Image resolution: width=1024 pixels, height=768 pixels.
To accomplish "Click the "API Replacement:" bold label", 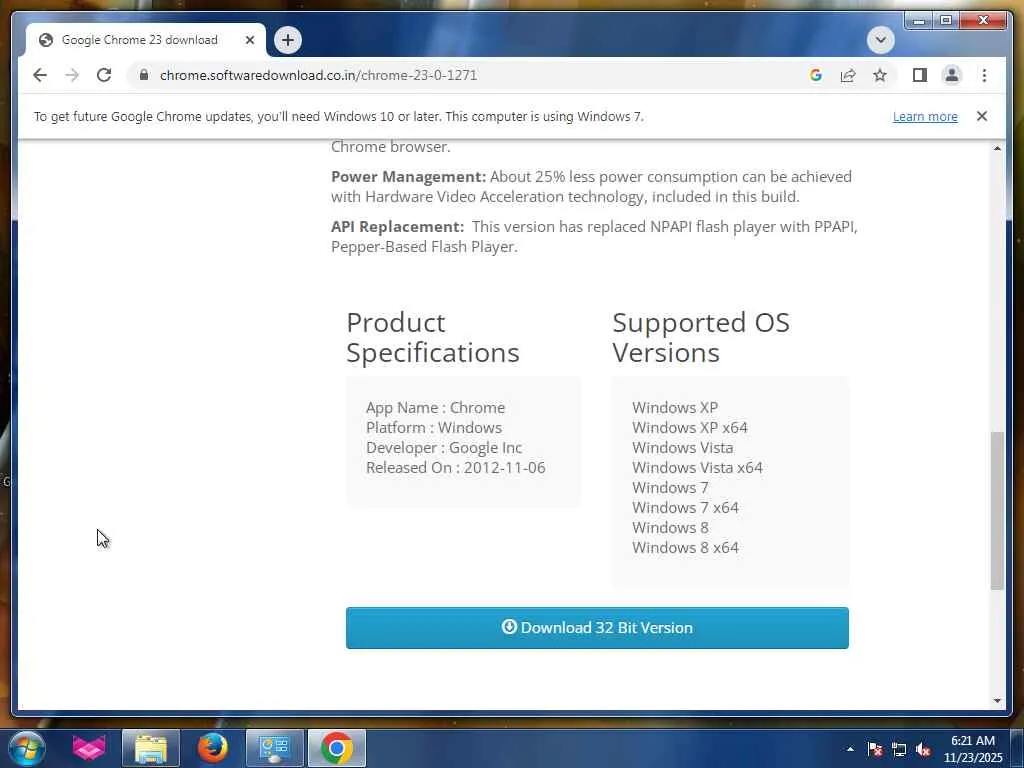I will tap(397, 227).
